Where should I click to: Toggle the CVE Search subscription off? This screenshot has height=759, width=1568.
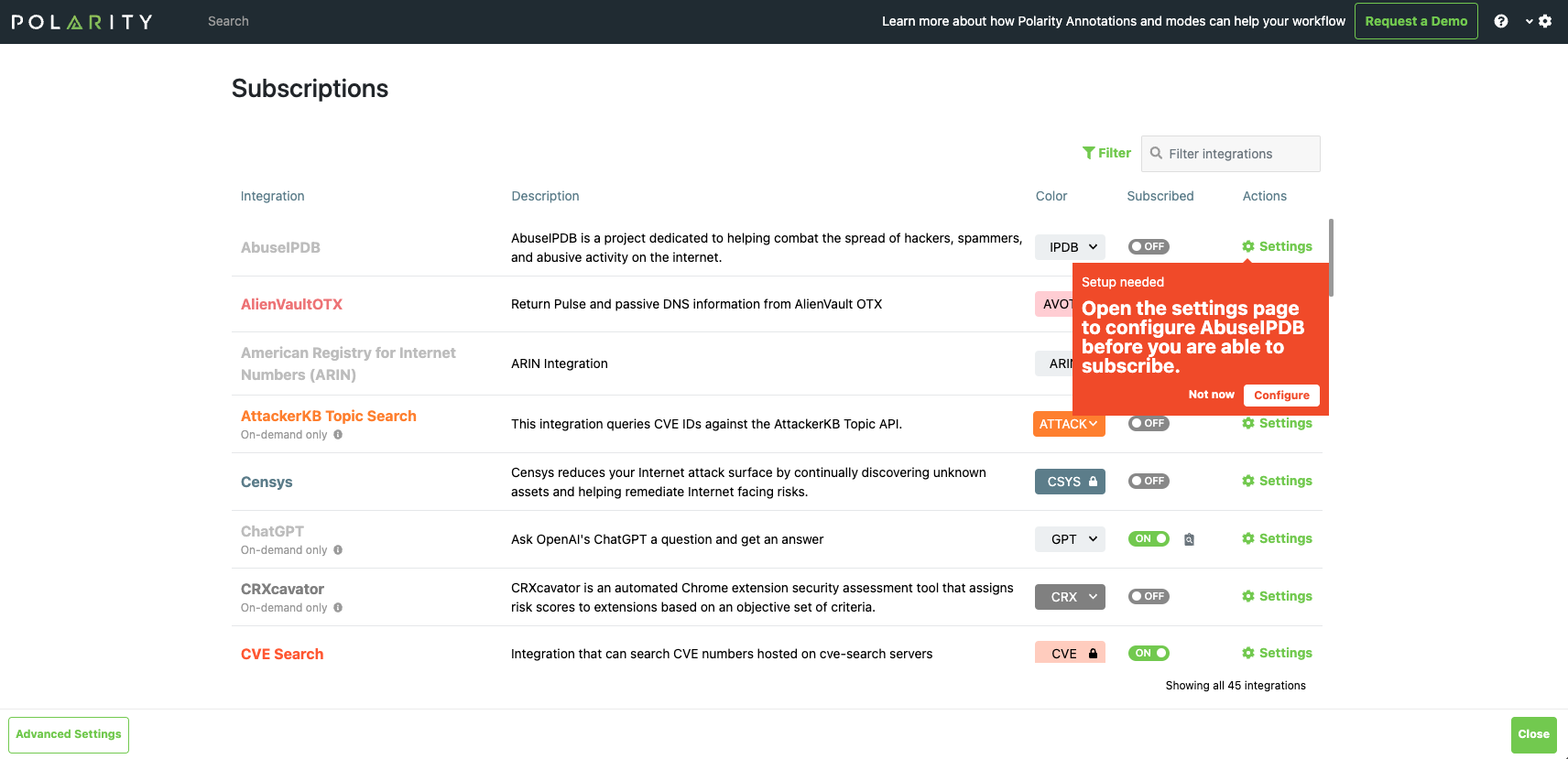tap(1149, 654)
